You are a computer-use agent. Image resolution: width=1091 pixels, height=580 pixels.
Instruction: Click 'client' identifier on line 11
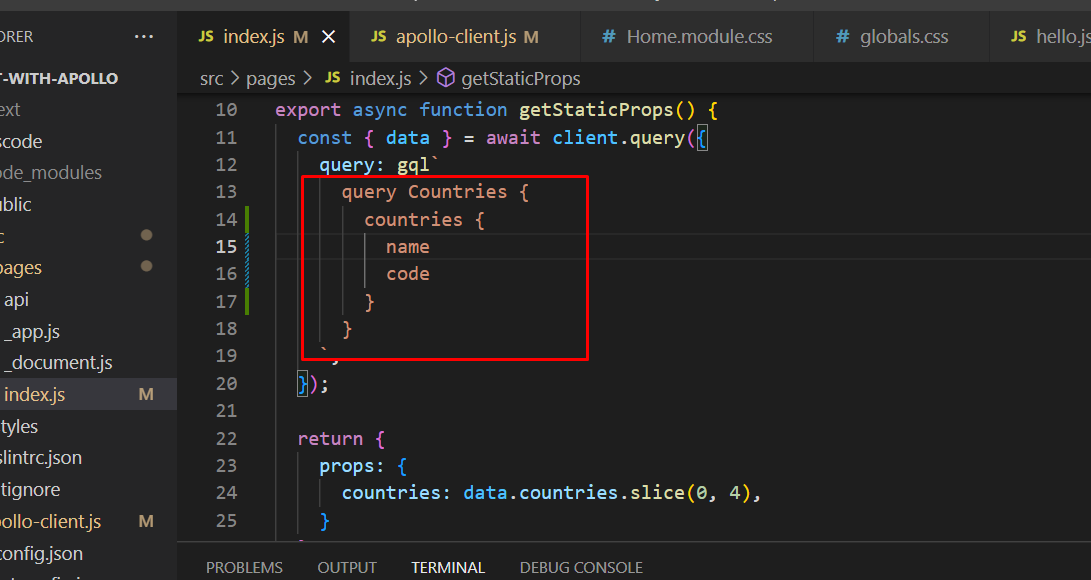coord(585,138)
